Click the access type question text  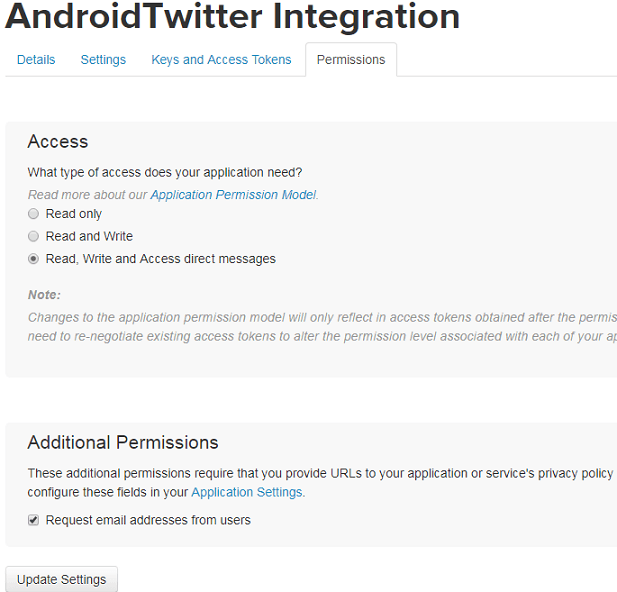click(x=165, y=172)
